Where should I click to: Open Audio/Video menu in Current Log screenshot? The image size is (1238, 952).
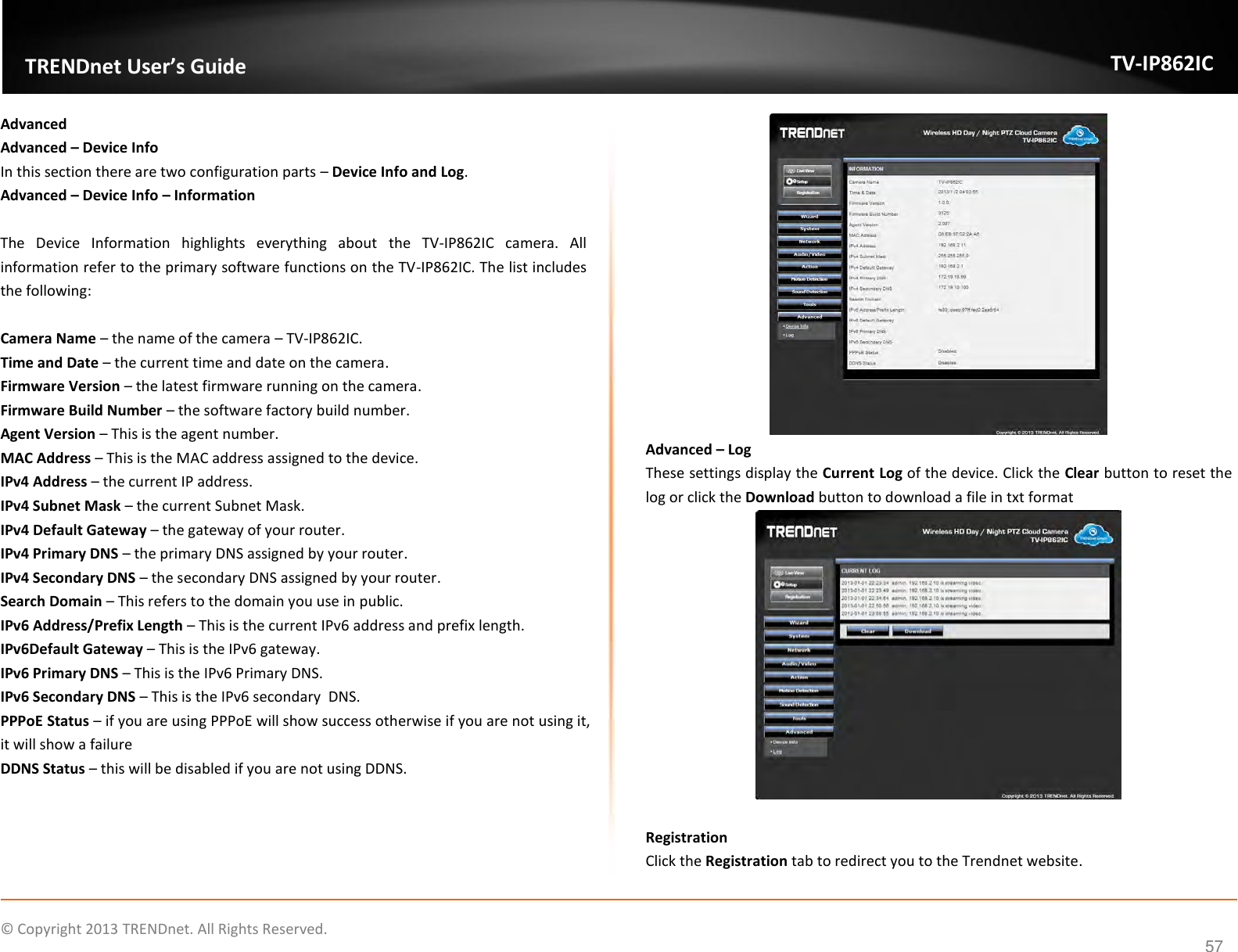(x=798, y=663)
